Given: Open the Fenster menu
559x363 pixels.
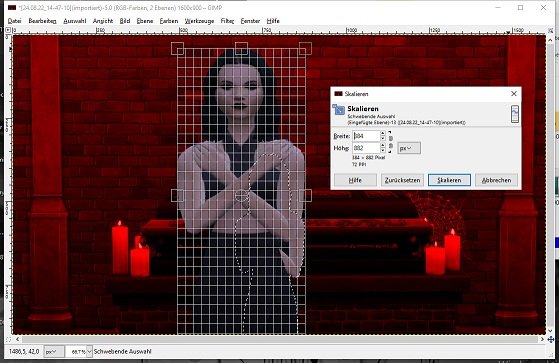Looking at the screenshot, I should click(x=250, y=21).
